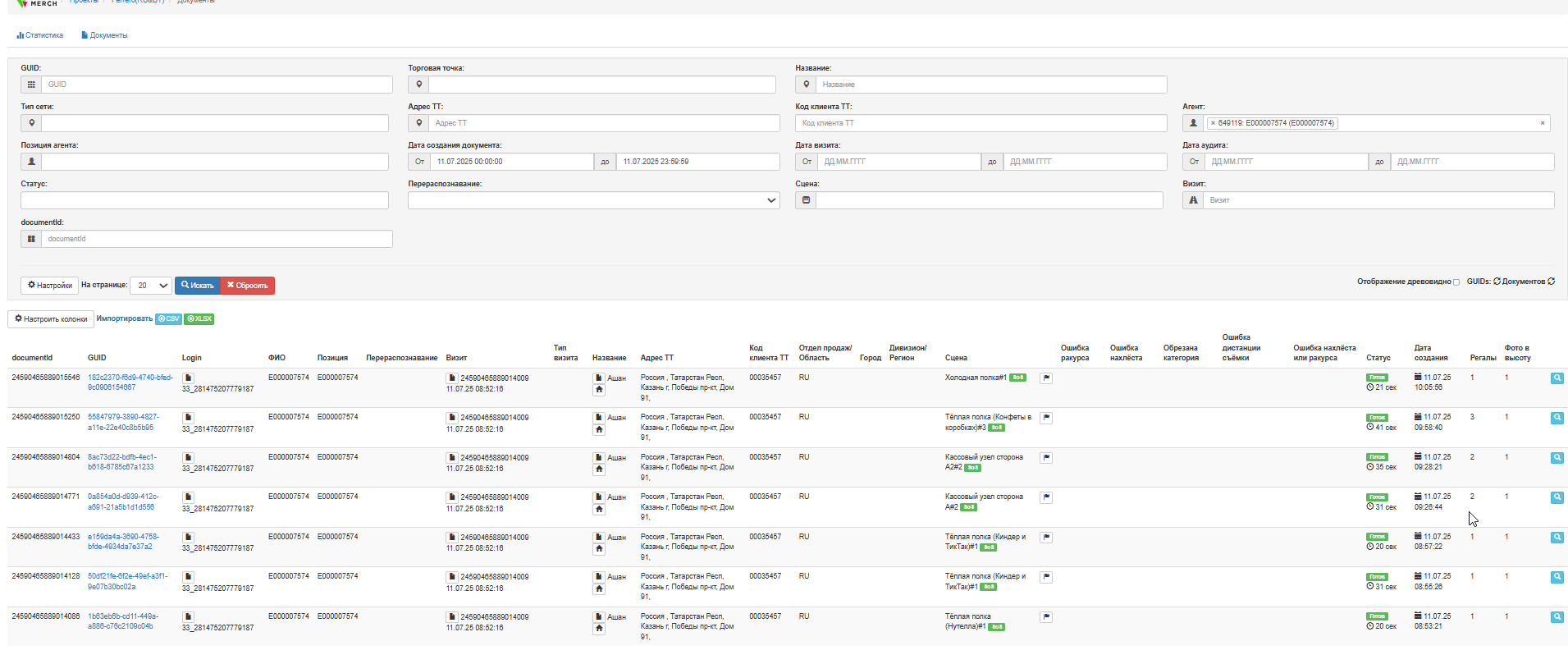This screenshot has height=664, width=1568.
Task: Switch to Документы tab
Action: pos(104,35)
